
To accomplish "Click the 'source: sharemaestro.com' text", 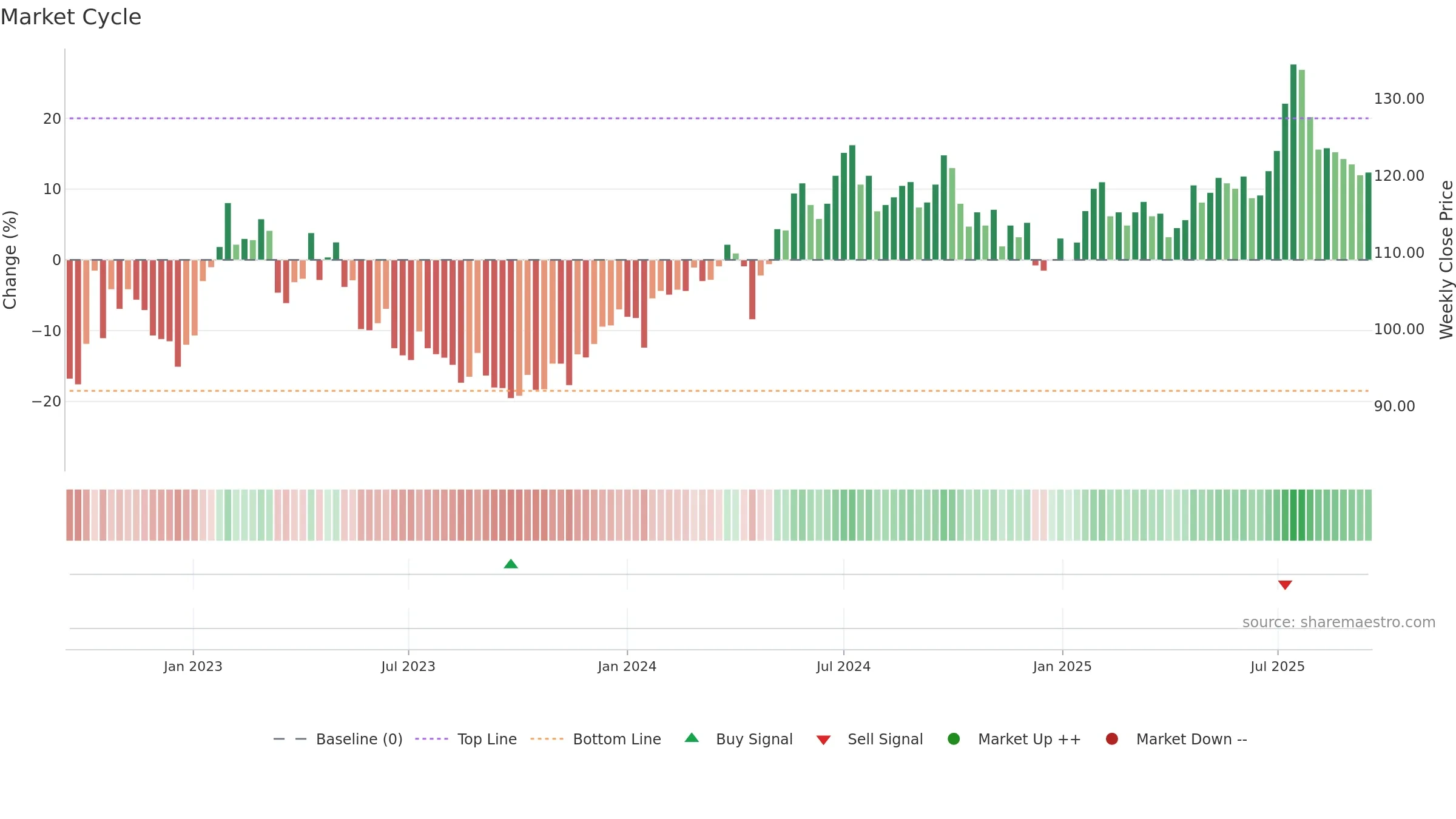I will [x=1339, y=622].
